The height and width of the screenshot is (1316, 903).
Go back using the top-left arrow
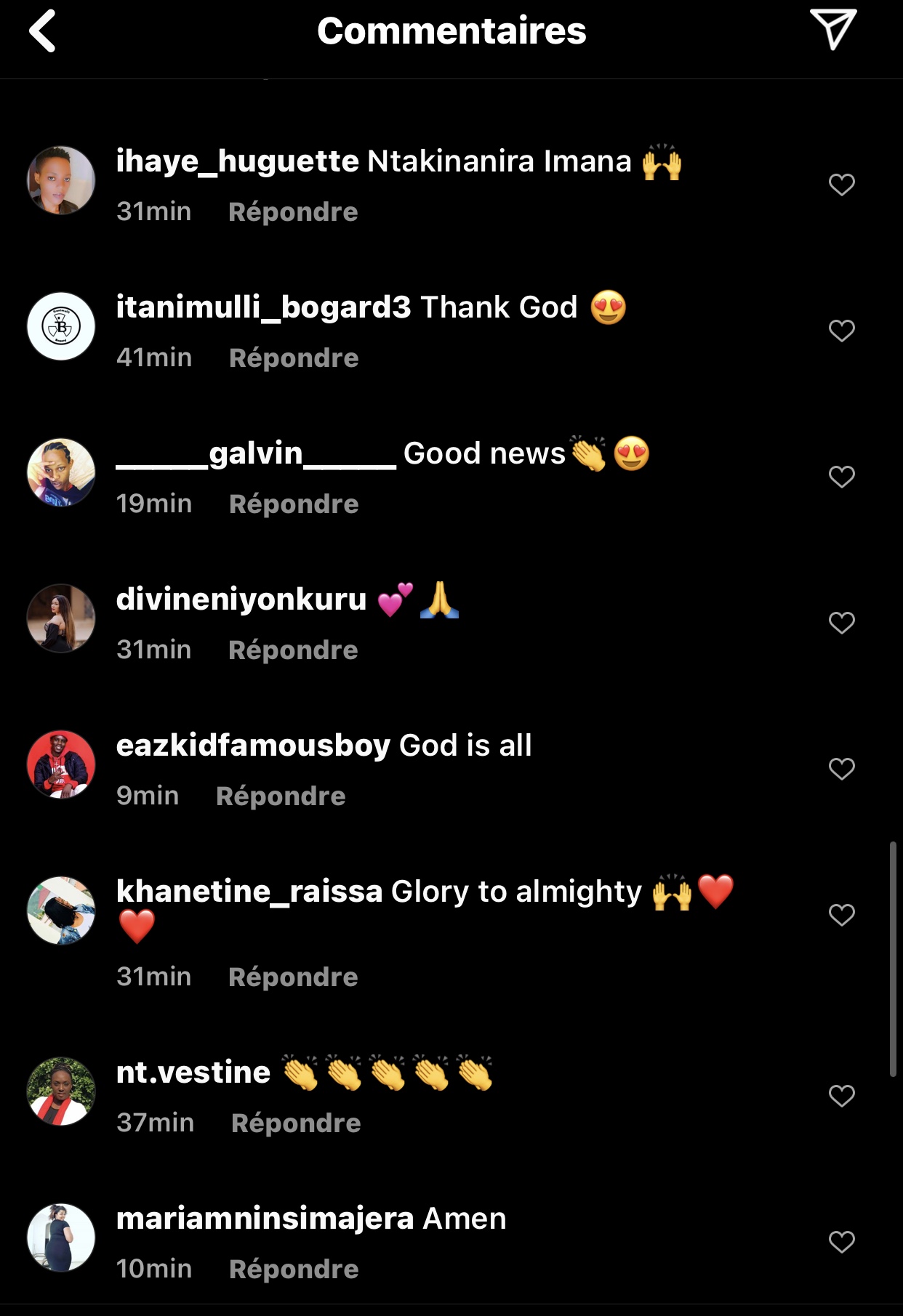pos(43,31)
